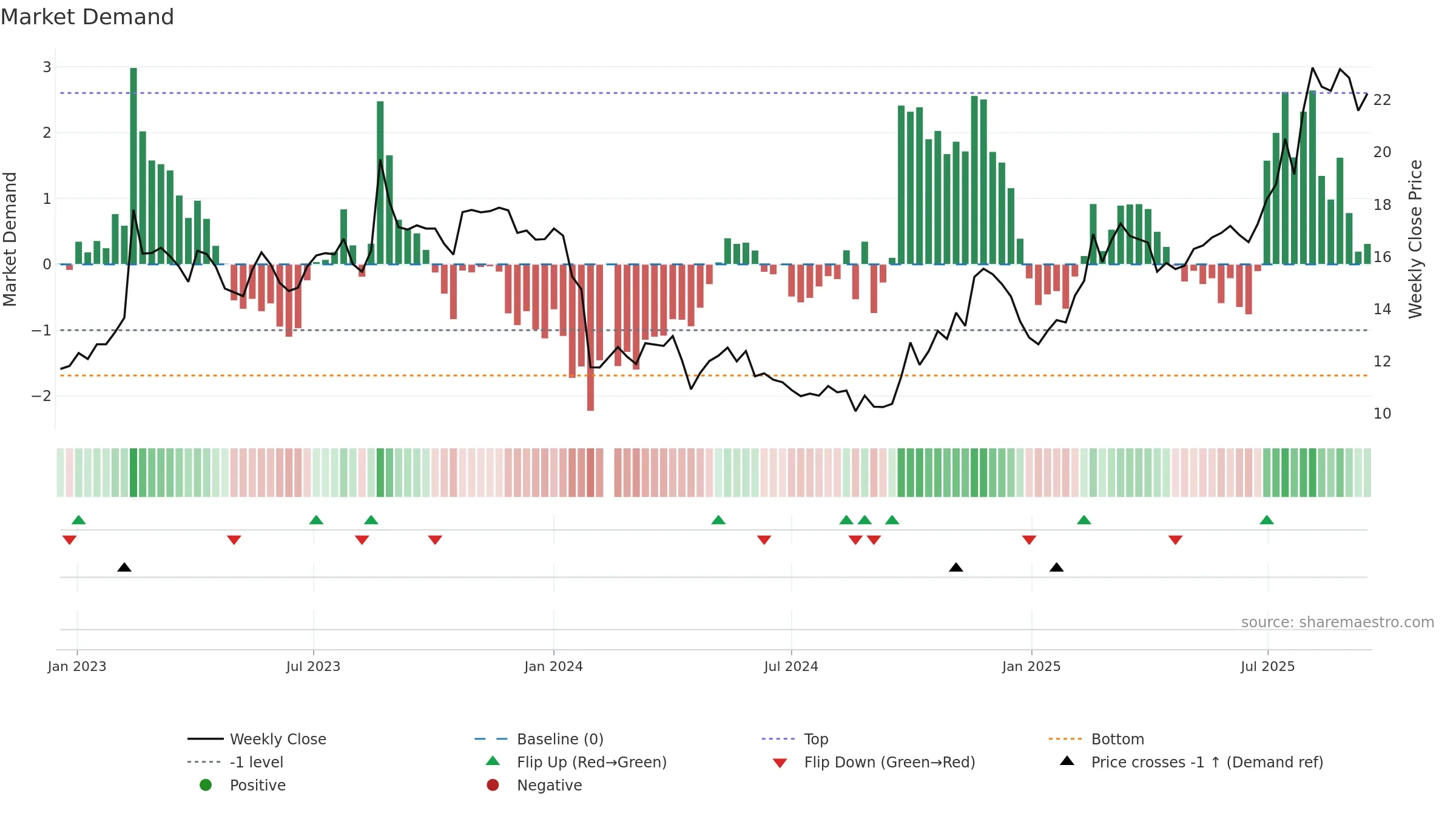The width and height of the screenshot is (1456, 819).
Task: Click the last green flip-up marker near Jul 2025
Action: [x=1267, y=520]
